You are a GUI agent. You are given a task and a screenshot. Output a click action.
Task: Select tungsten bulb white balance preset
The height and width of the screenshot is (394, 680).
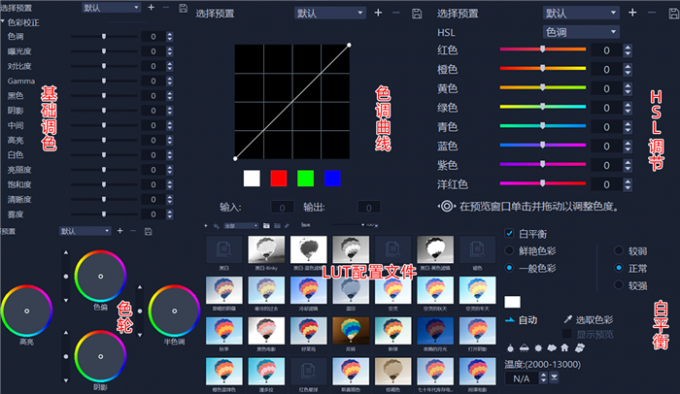pos(510,348)
